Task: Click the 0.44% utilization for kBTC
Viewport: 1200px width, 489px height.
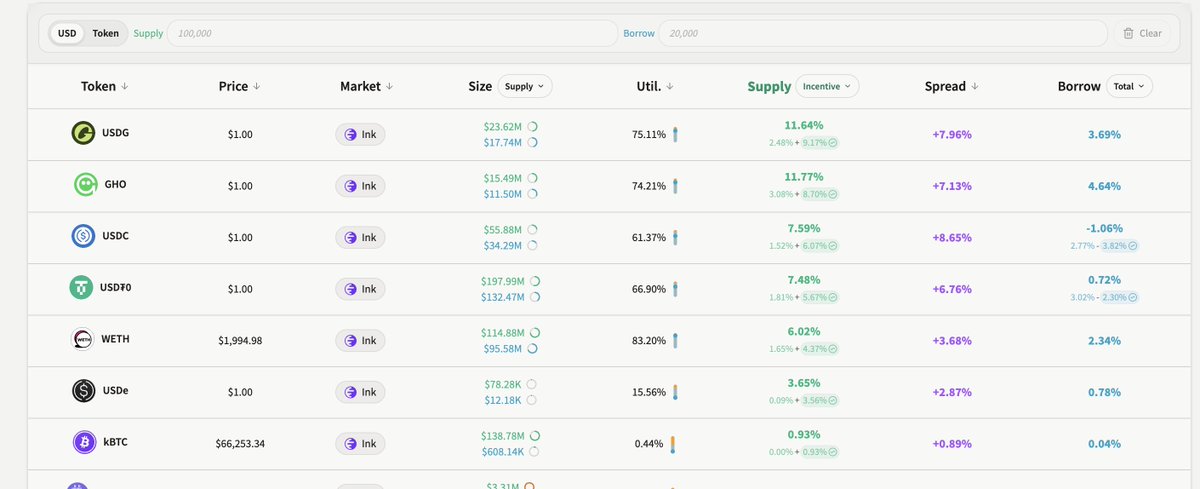Action: [x=649, y=444]
